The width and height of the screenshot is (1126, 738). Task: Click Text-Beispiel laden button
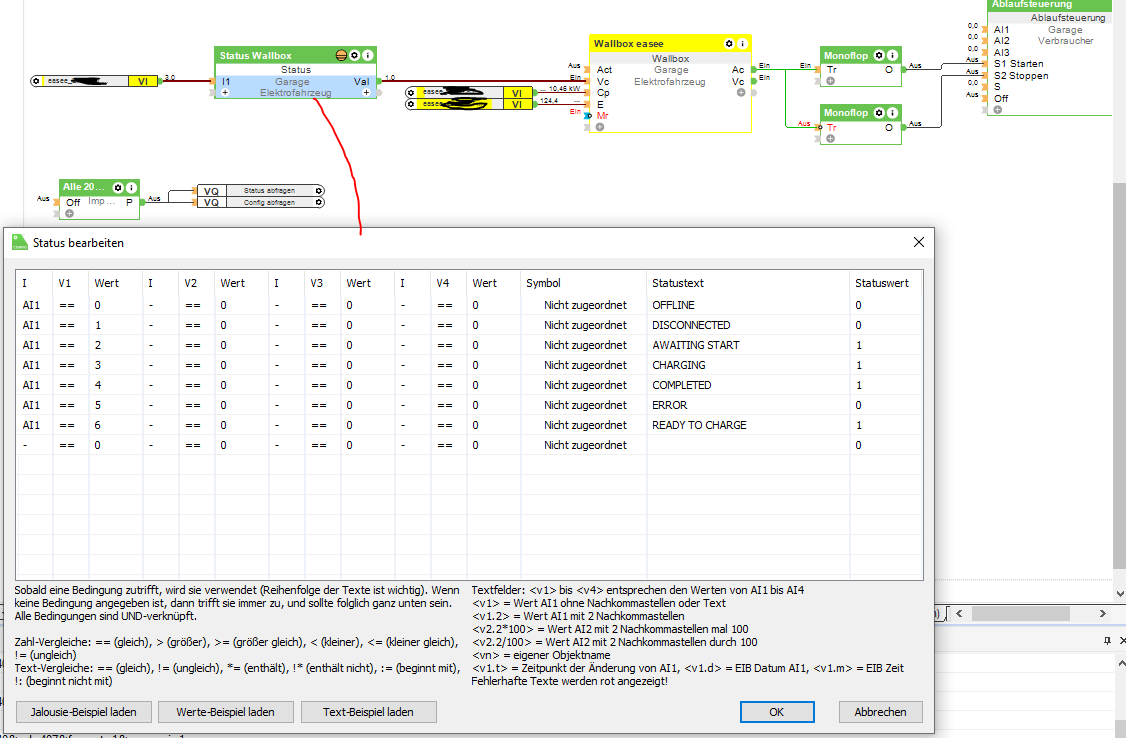tap(369, 712)
